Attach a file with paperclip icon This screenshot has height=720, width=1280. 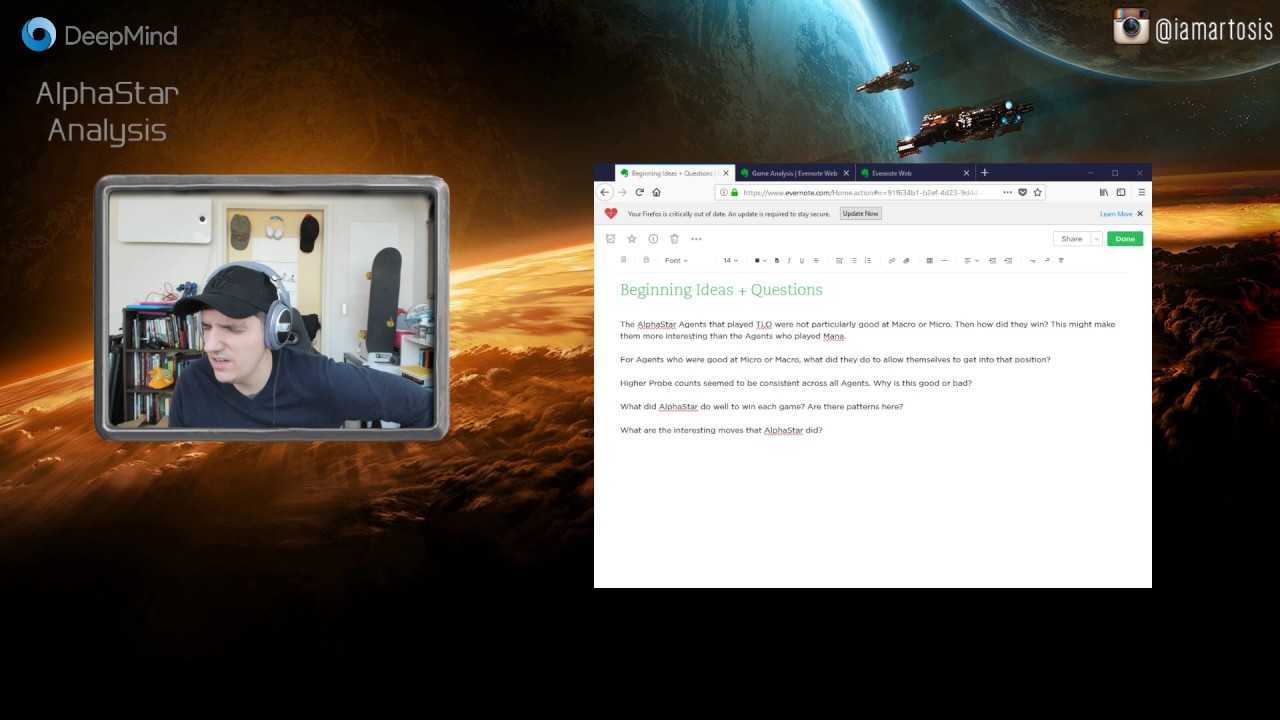[x=906, y=260]
